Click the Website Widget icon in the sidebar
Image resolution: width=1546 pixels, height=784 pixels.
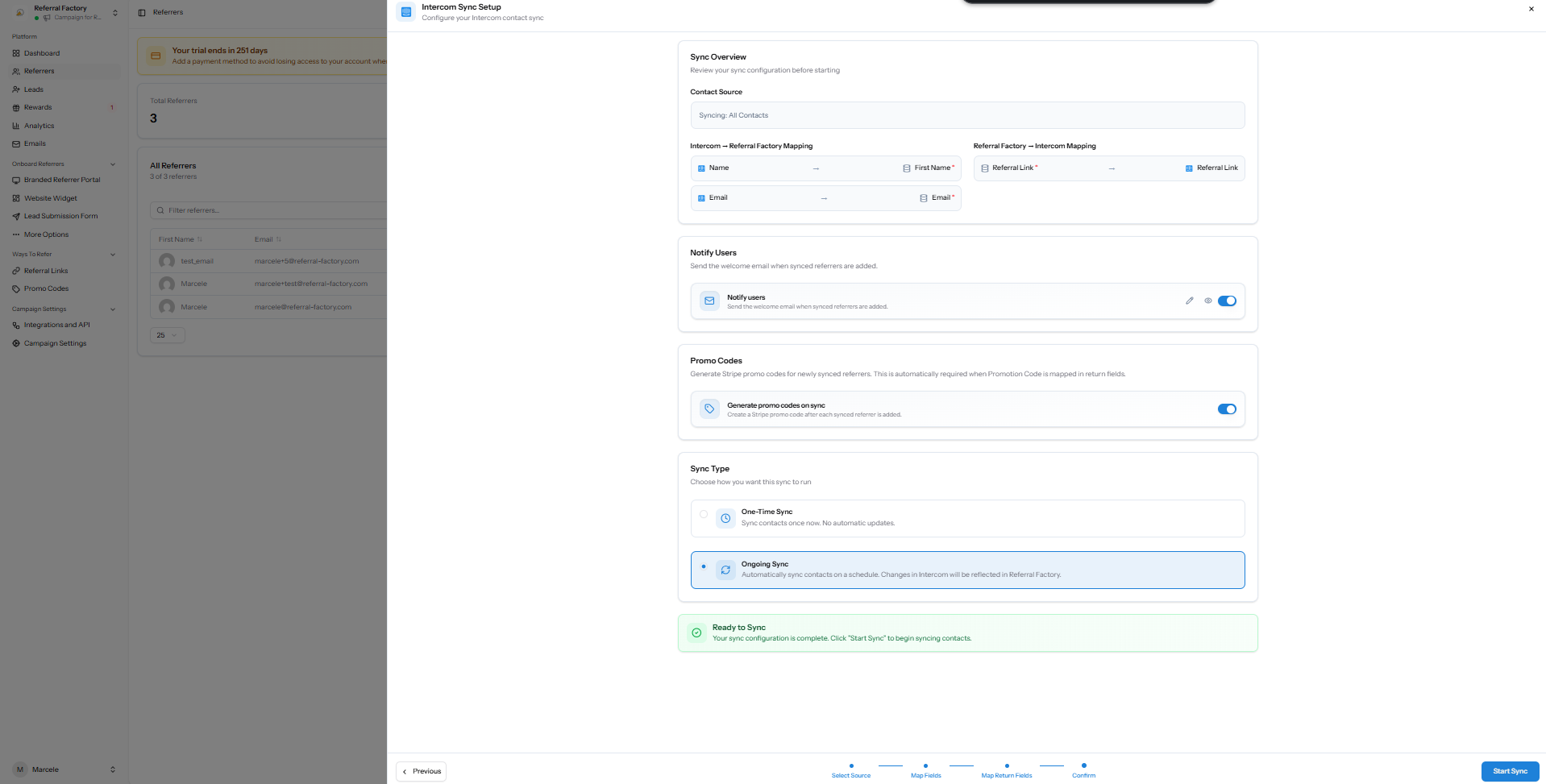(16, 198)
